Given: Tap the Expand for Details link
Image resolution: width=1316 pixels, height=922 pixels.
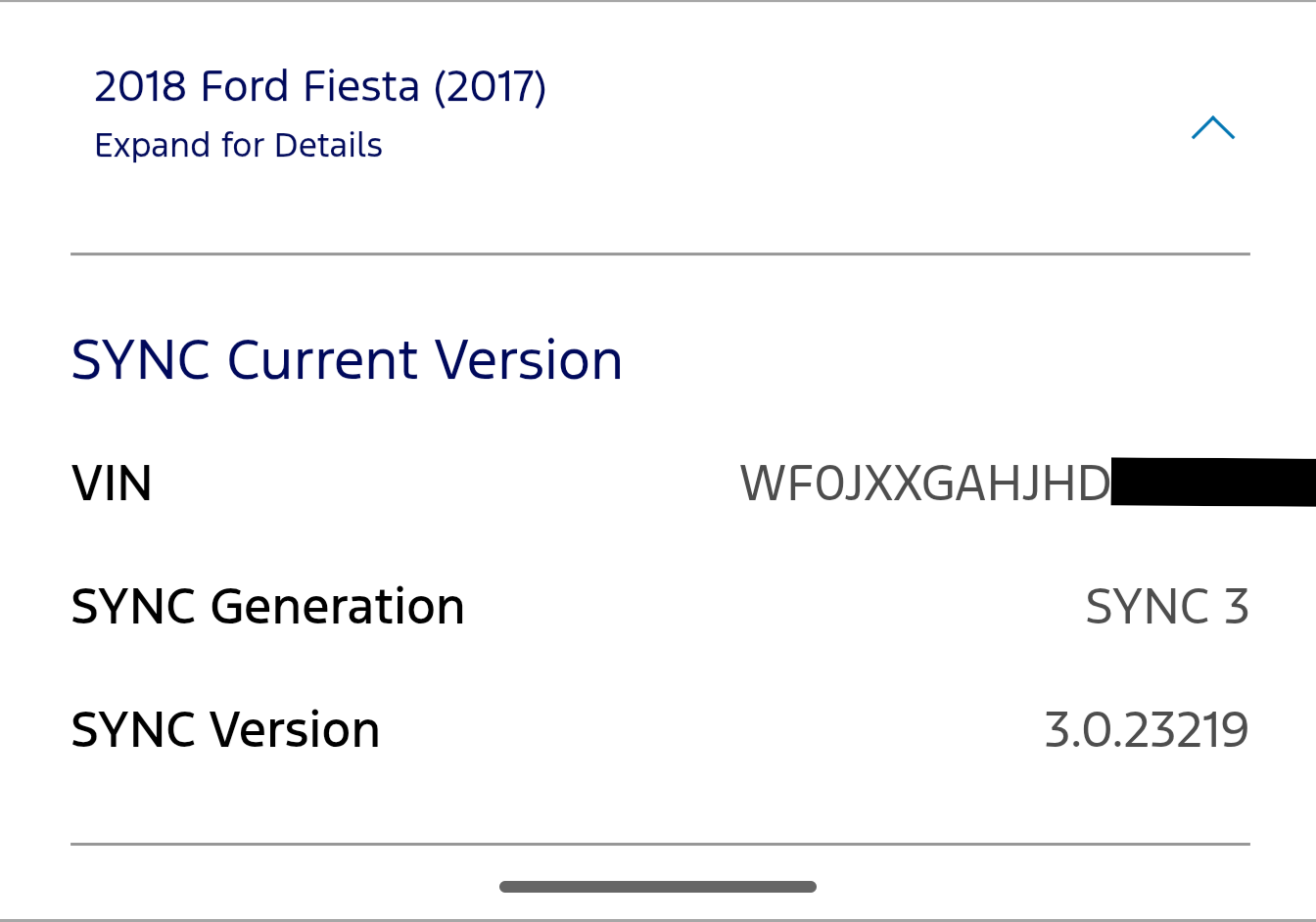Looking at the screenshot, I should (238, 145).
